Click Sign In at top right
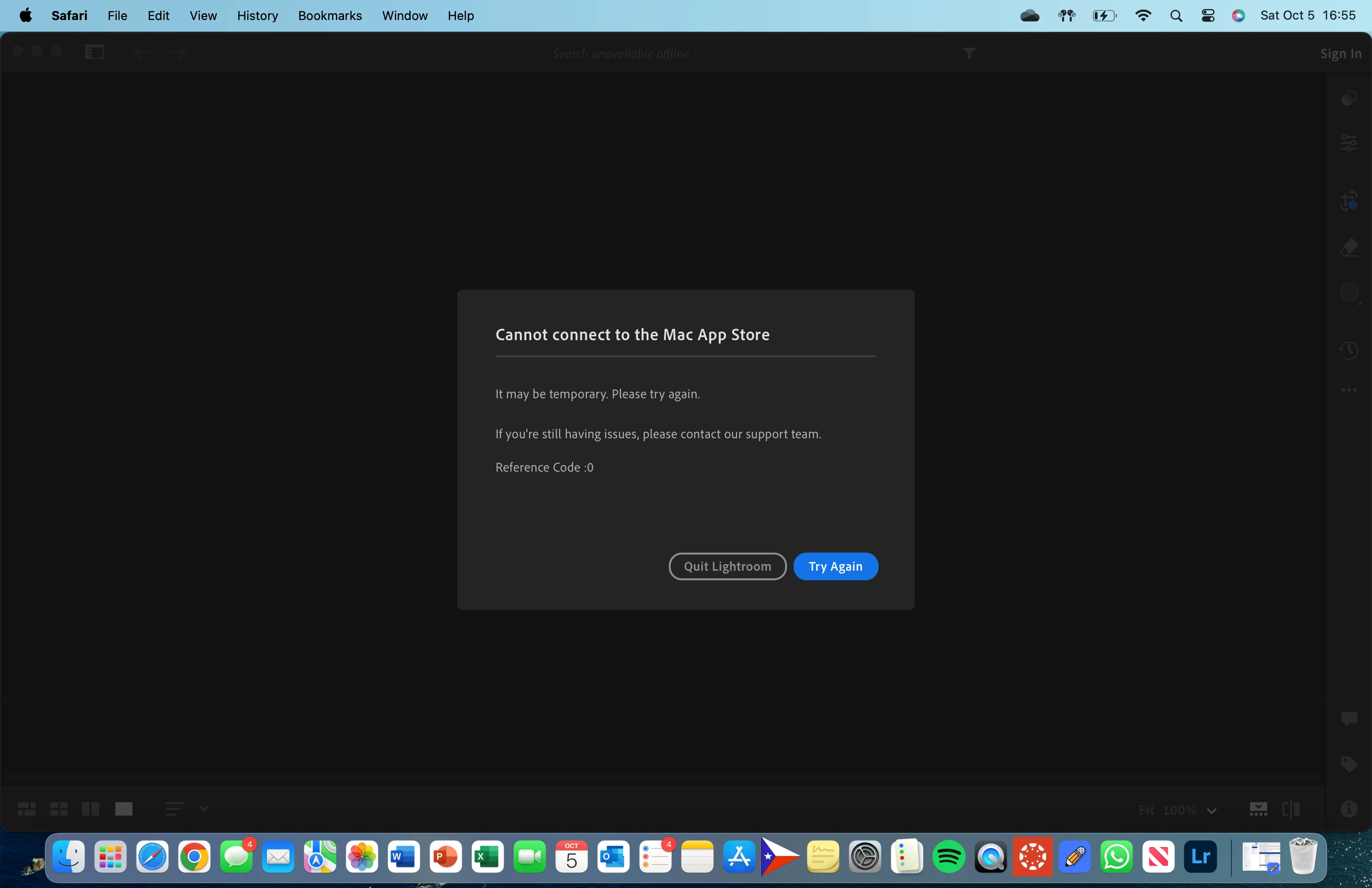 (x=1340, y=54)
